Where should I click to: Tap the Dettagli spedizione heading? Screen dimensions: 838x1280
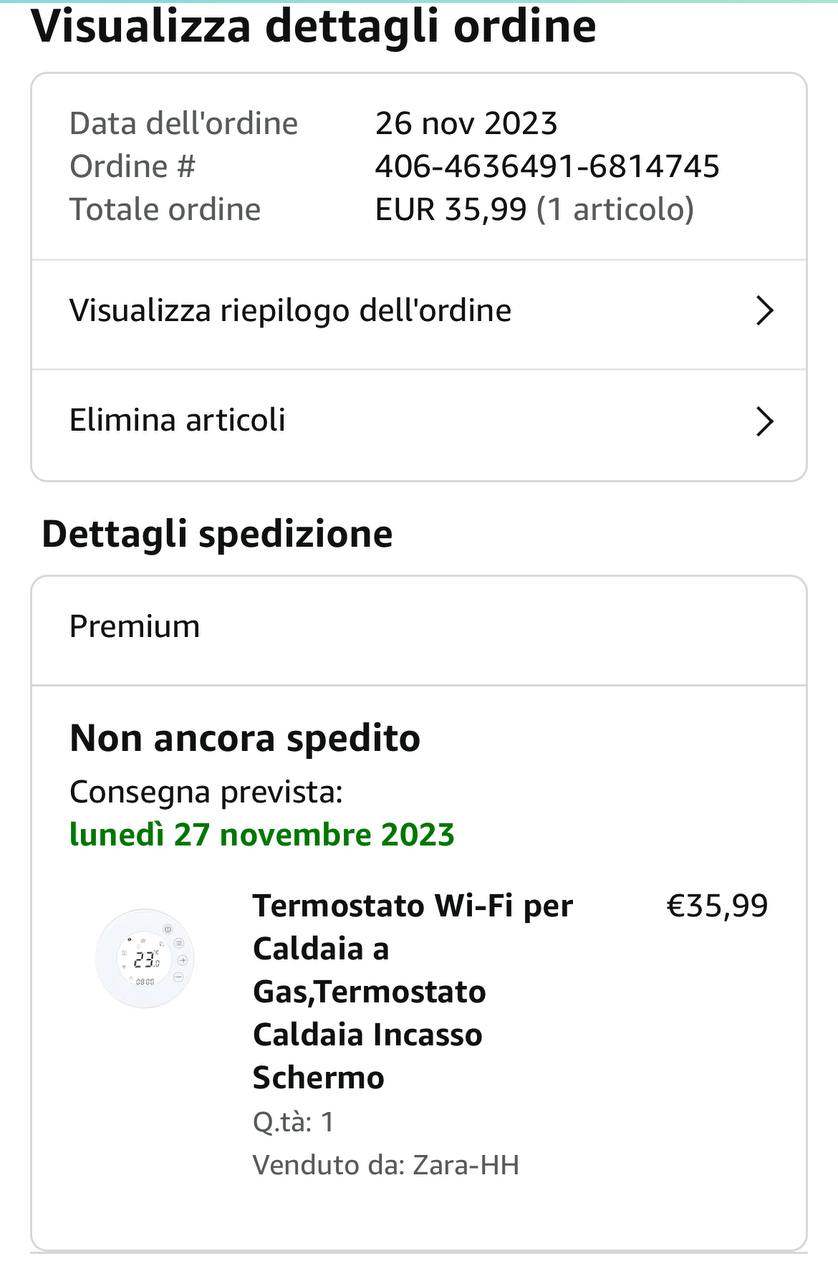217,534
